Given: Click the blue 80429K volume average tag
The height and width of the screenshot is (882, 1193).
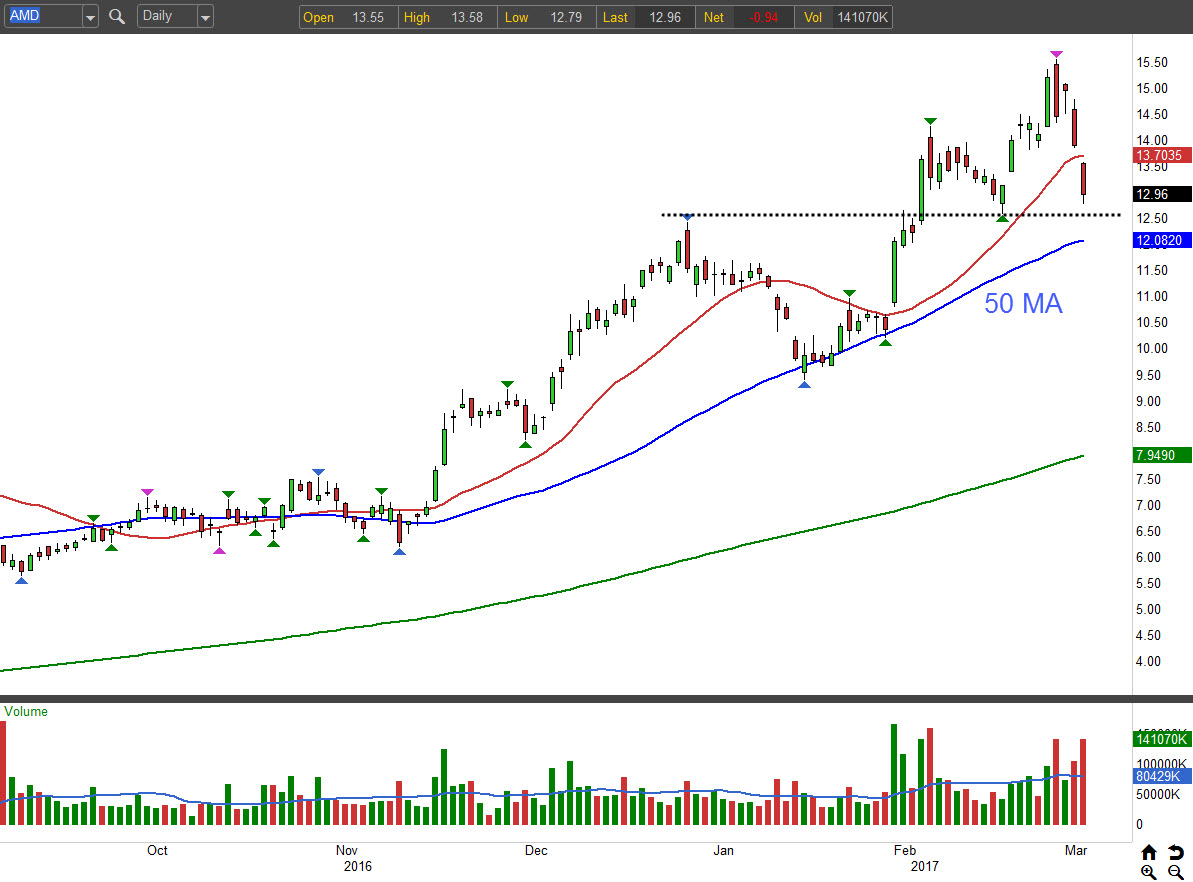Looking at the screenshot, I should click(1162, 776).
